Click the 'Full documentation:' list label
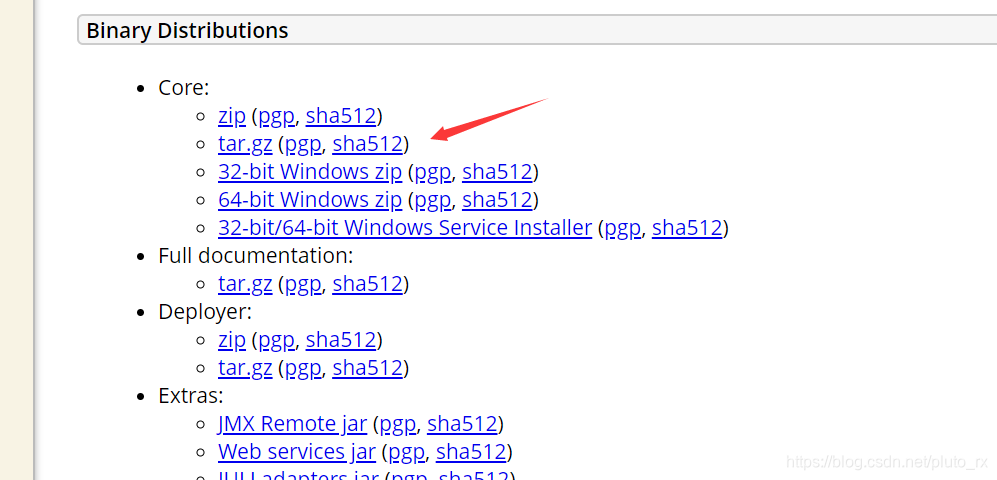Viewport: 997px width, 480px height. [256, 256]
